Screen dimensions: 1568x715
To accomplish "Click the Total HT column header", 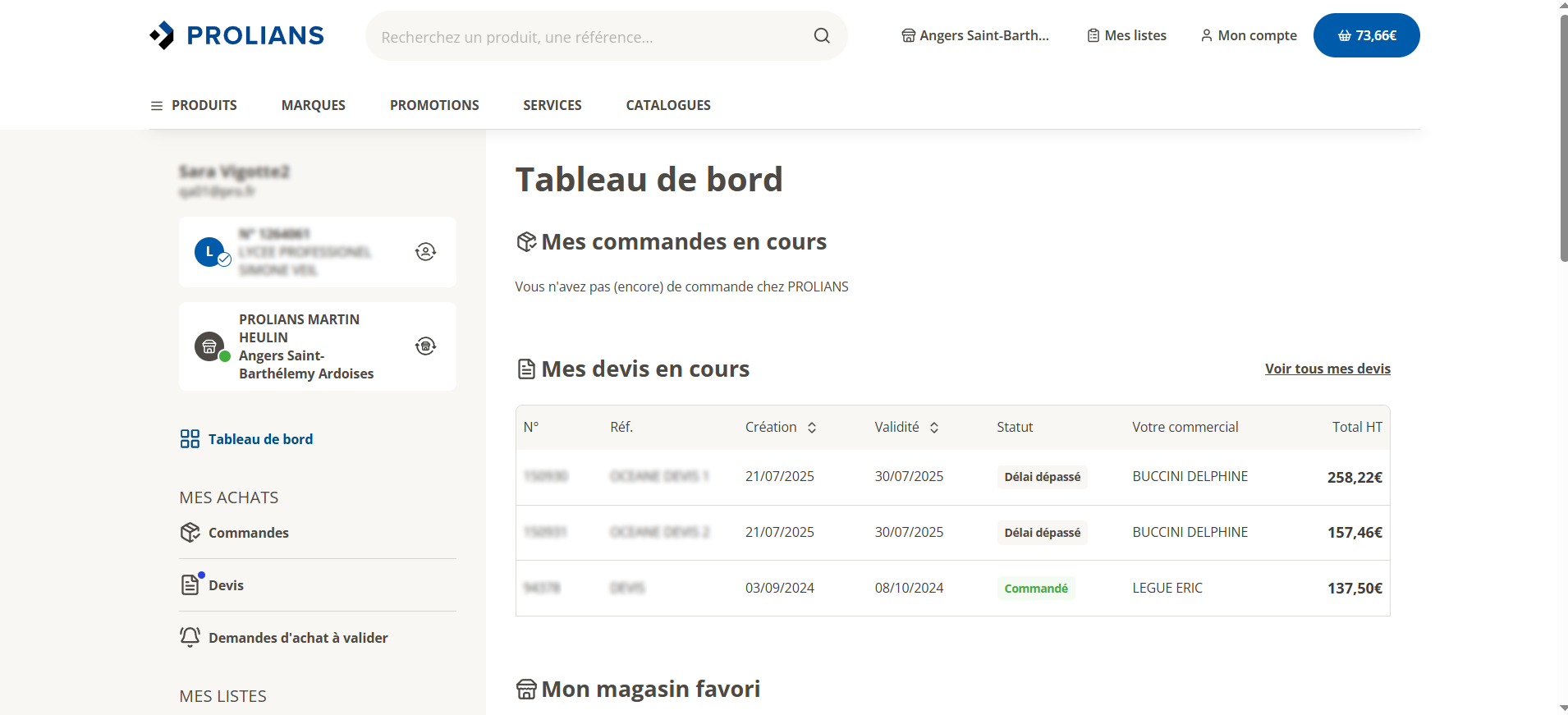I will (1357, 427).
